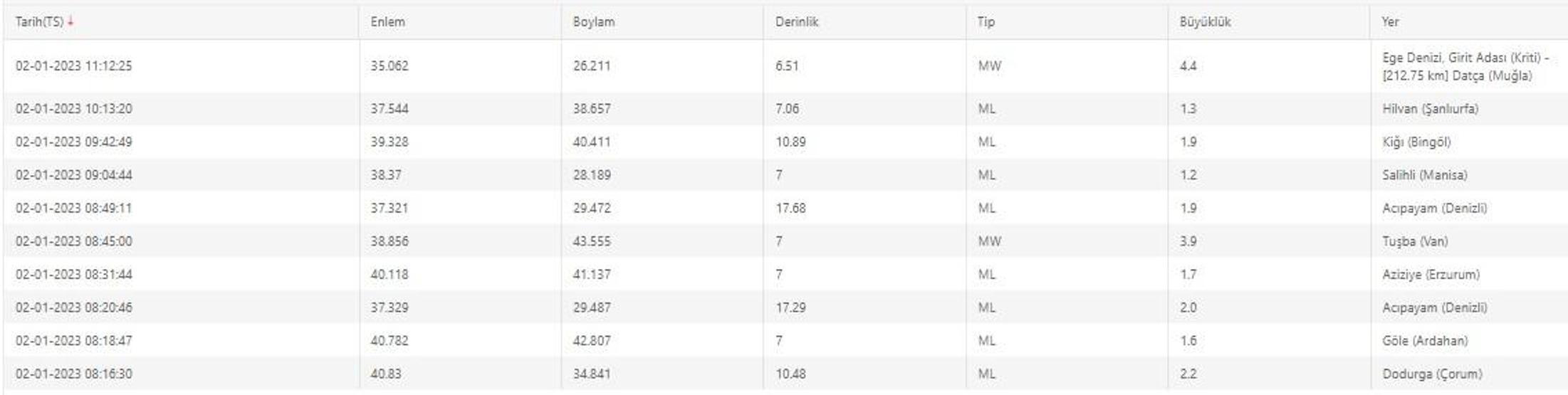Image resolution: width=1568 pixels, height=395 pixels.
Task: Select the Hilvan (Şanlıurfa) row
Action: click(x=785, y=109)
